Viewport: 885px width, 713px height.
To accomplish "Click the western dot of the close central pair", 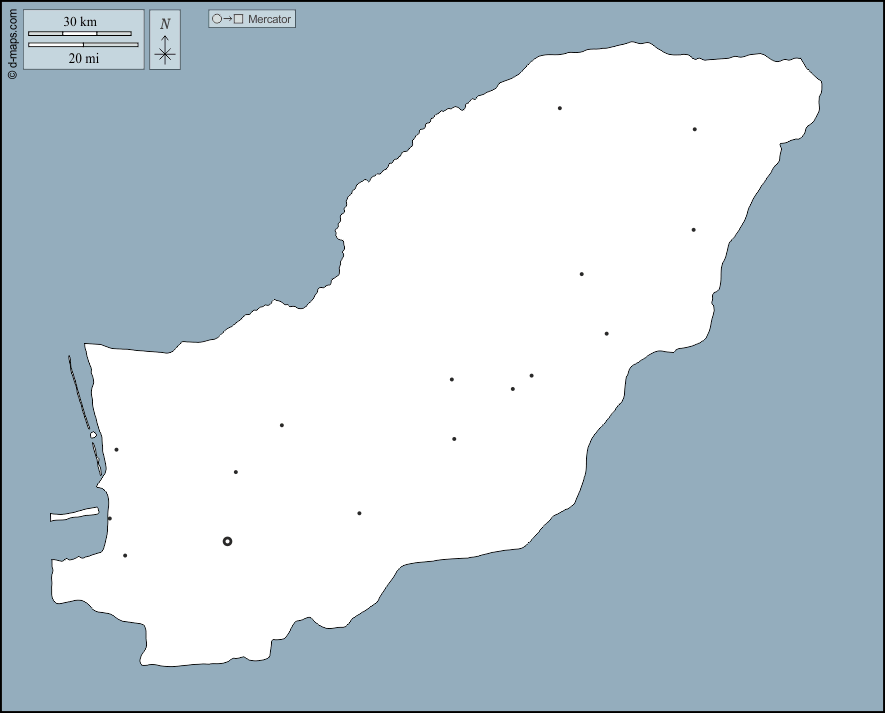I will [513, 389].
